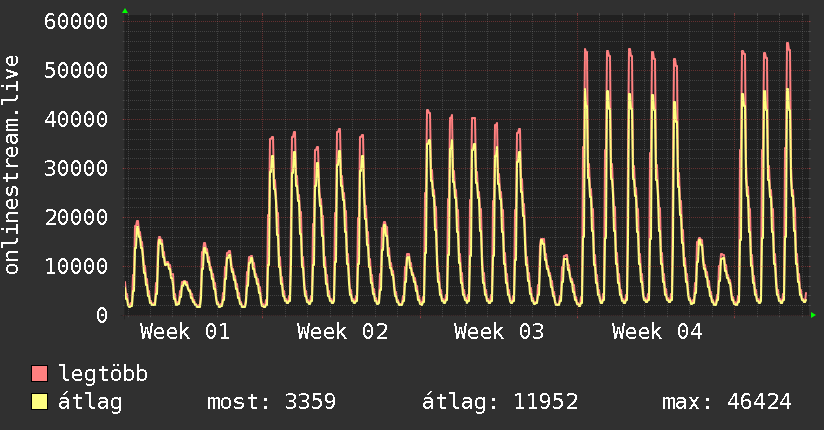This screenshot has height=430, width=824.
Task: Click the red legtöbb legend swatch
Action: point(39,375)
